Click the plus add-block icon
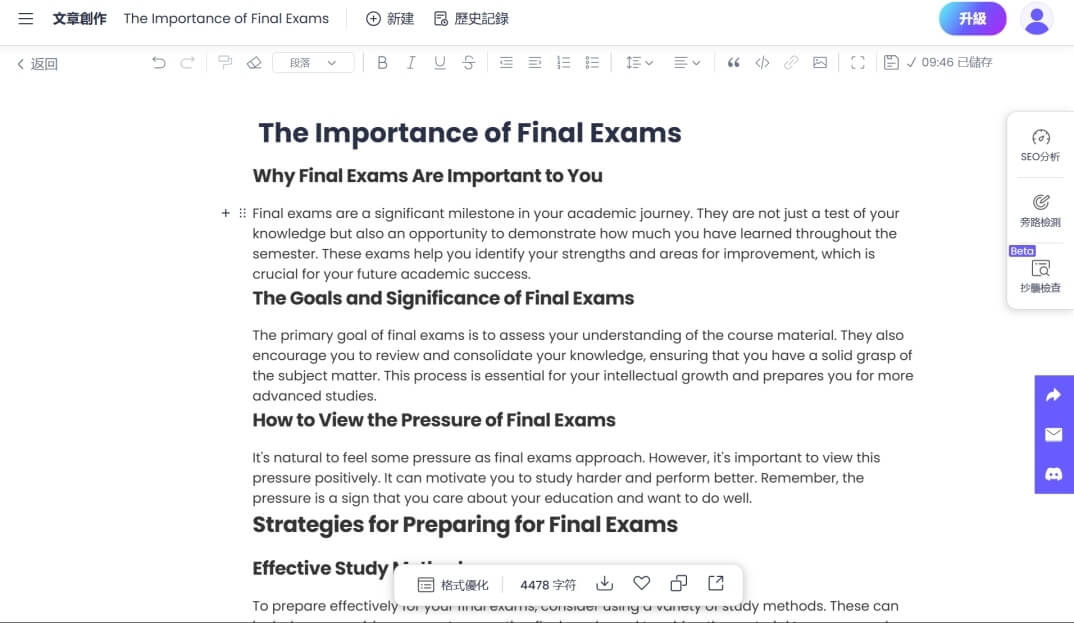 click(x=225, y=214)
